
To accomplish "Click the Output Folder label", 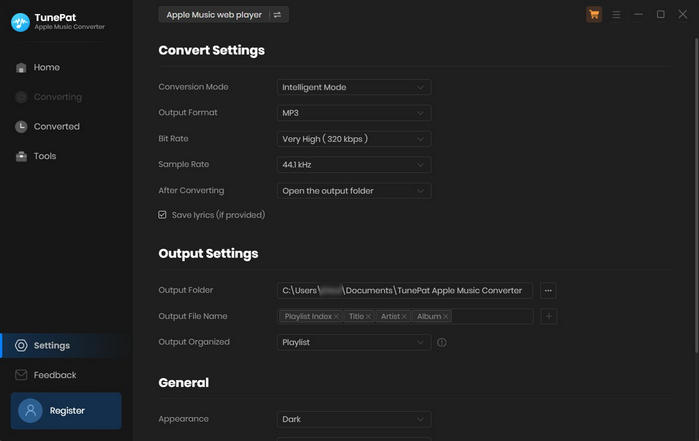I will point(186,290).
